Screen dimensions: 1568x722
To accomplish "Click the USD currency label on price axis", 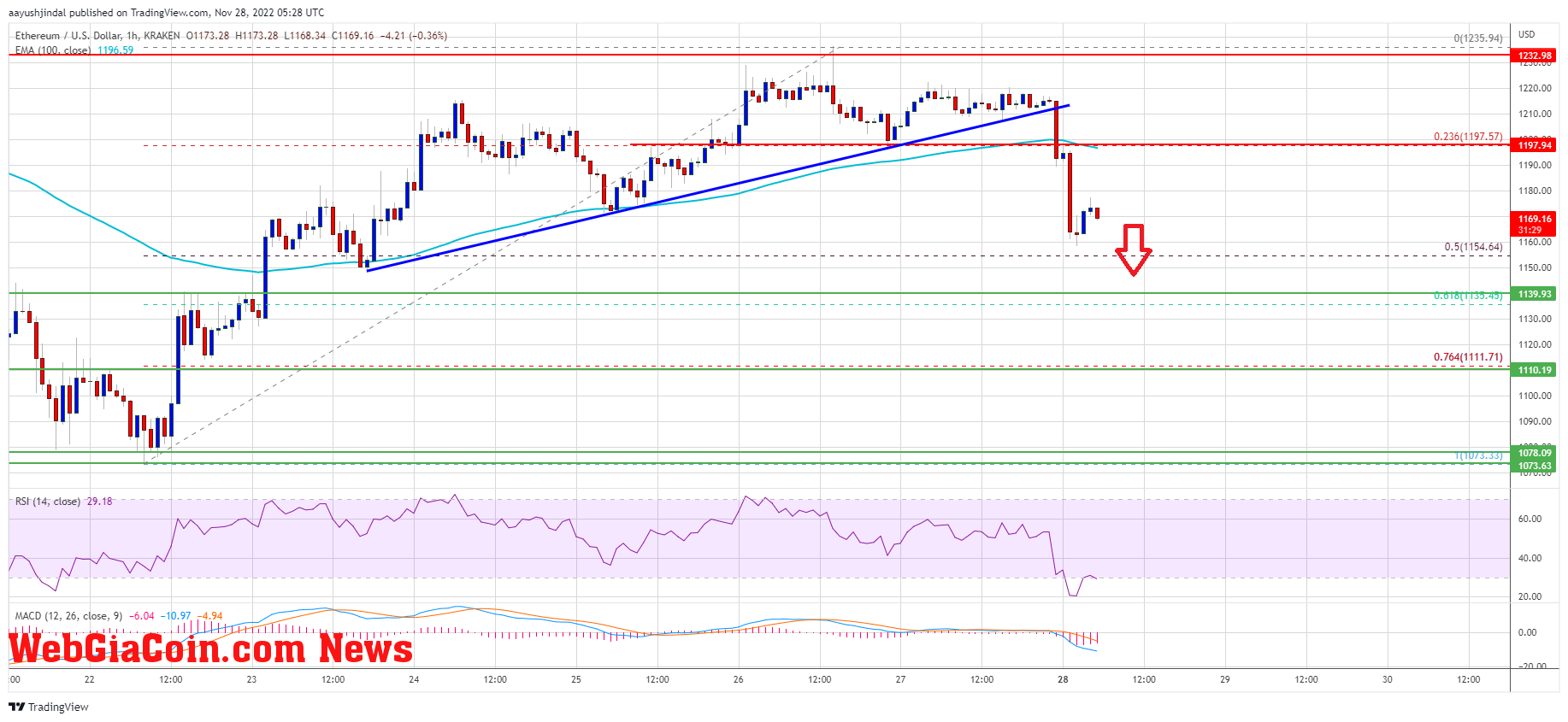I will (x=1527, y=34).
